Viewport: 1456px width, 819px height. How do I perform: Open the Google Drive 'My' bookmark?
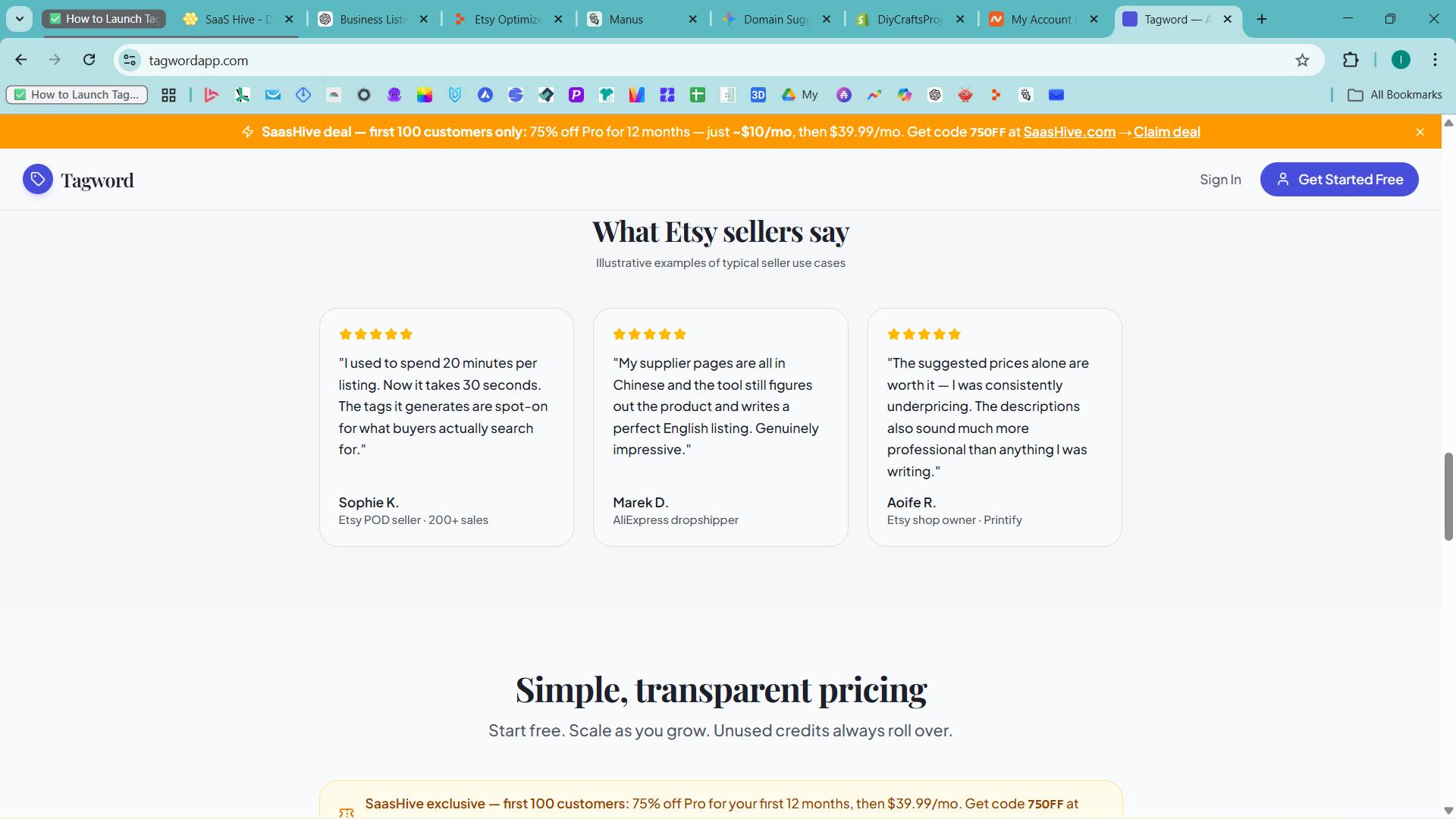pos(800,95)
